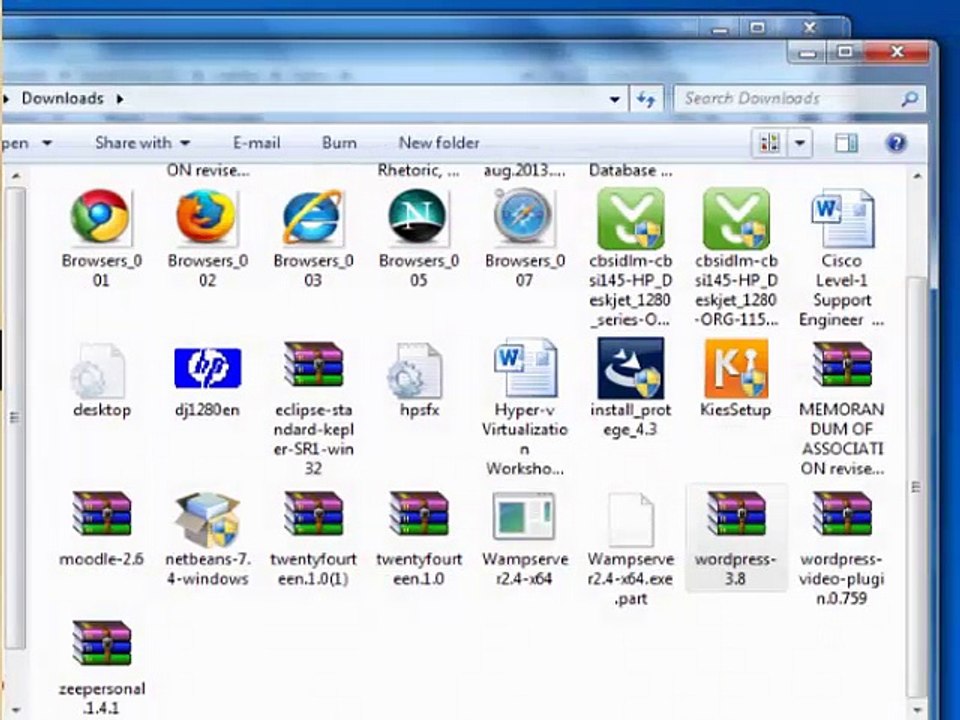Select cbsidlm HP Deskjet -ORG-115 installer icon
960x720 pixels.
(x=736, y=218)
